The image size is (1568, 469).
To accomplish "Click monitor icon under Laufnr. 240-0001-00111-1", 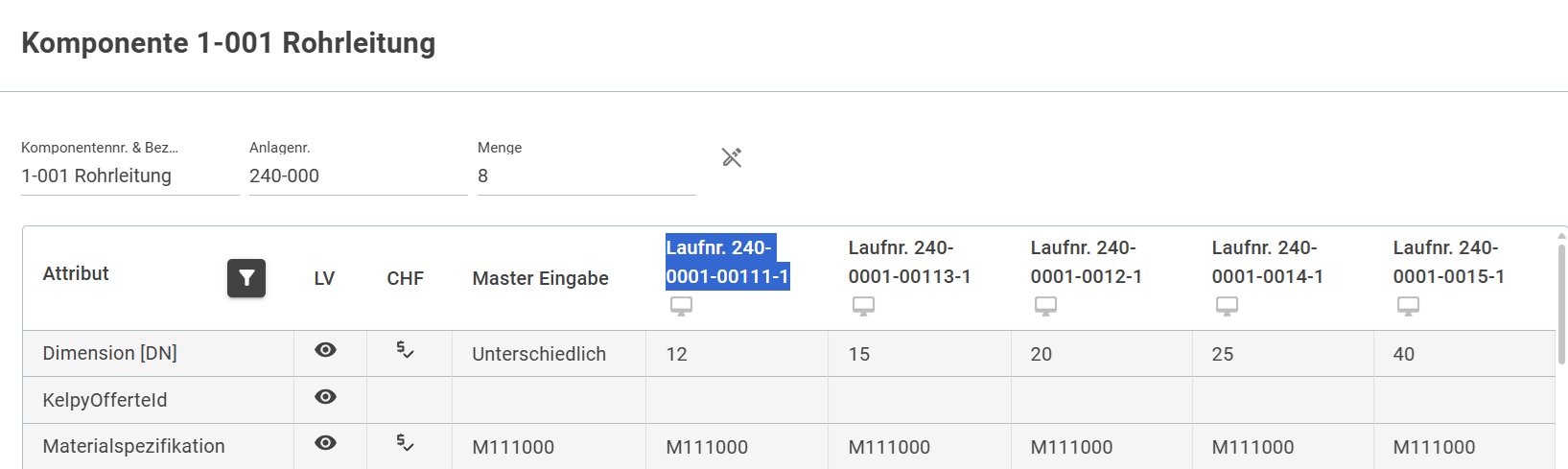I will click(x=681, y=306).
